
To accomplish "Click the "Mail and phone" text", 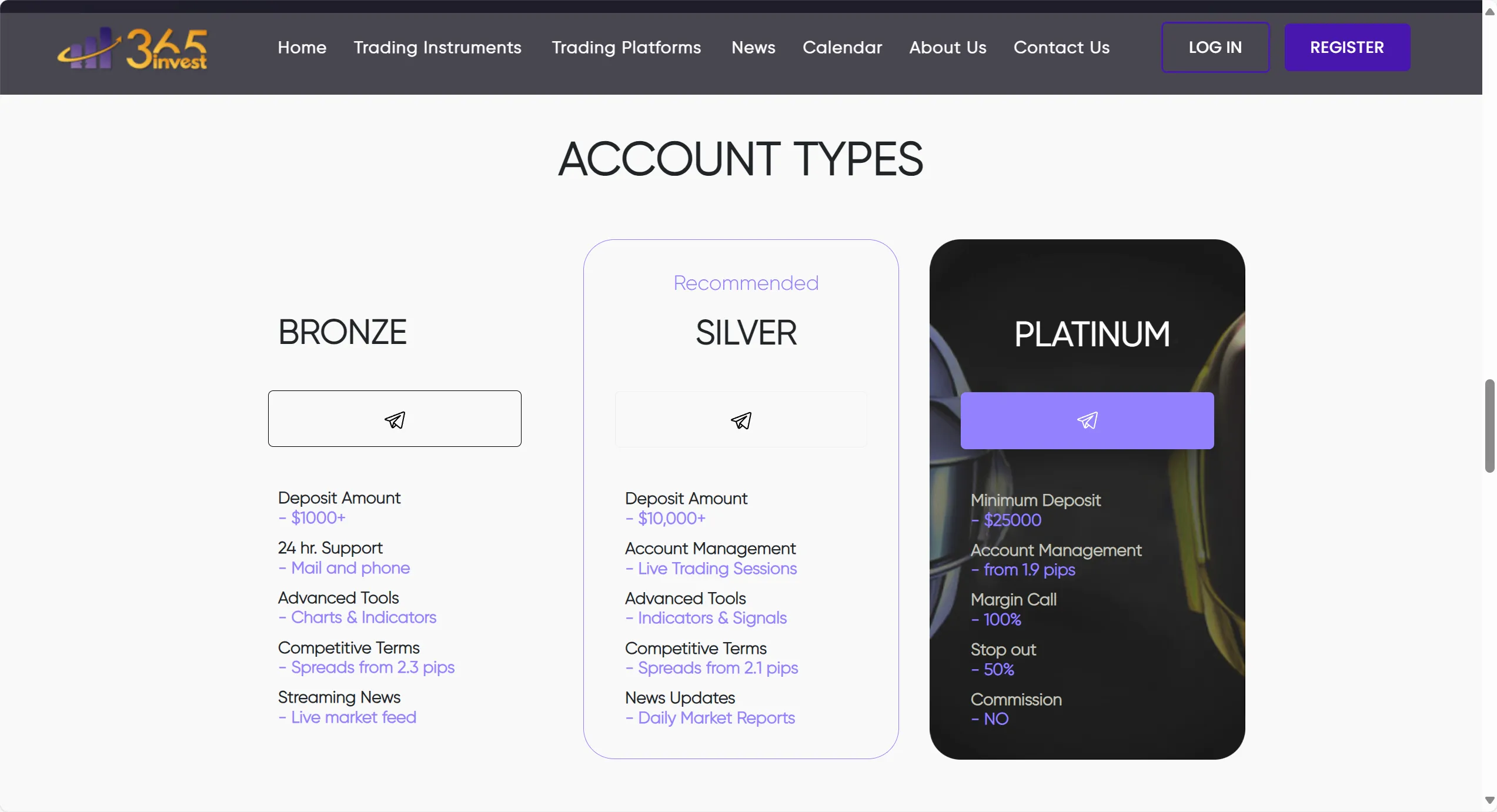I will click(x=350, y=568).
